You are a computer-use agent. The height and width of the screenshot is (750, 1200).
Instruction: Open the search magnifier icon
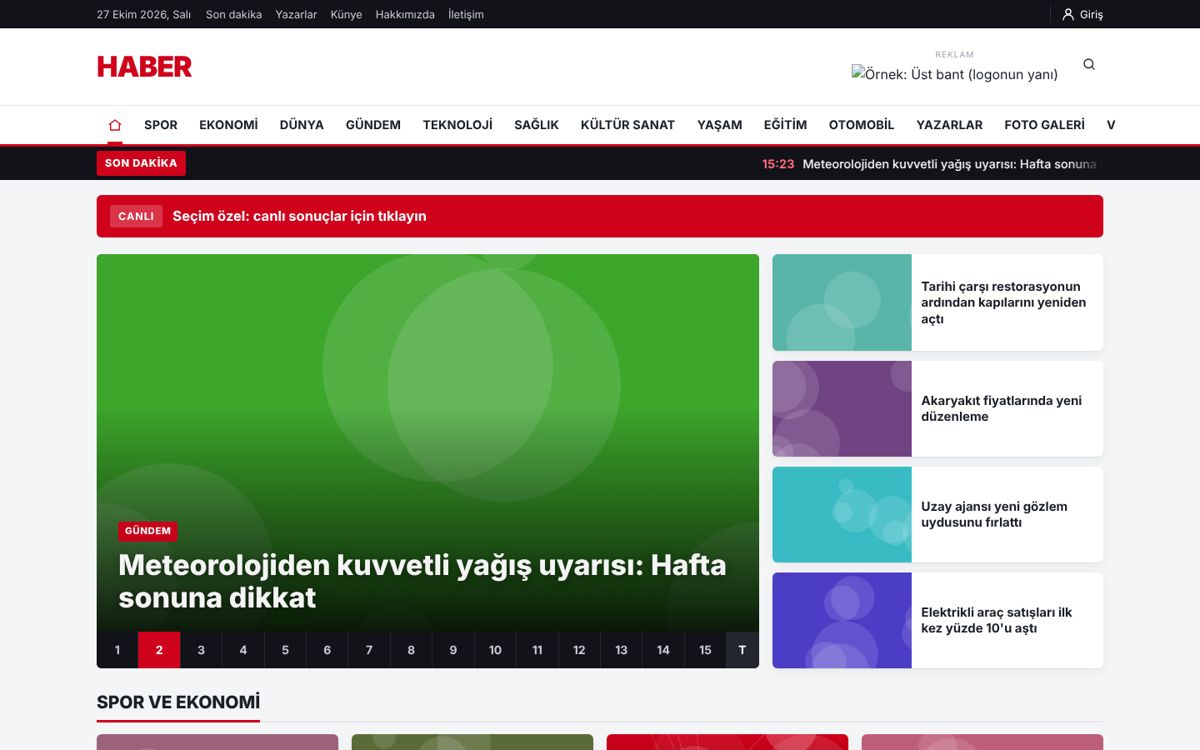pyautogui.click(x=1089, y=64)
